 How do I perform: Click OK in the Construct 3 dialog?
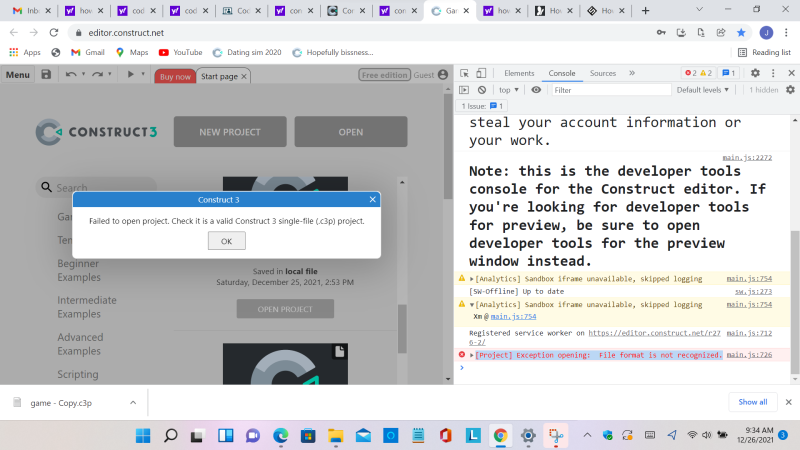pos(227,241)
